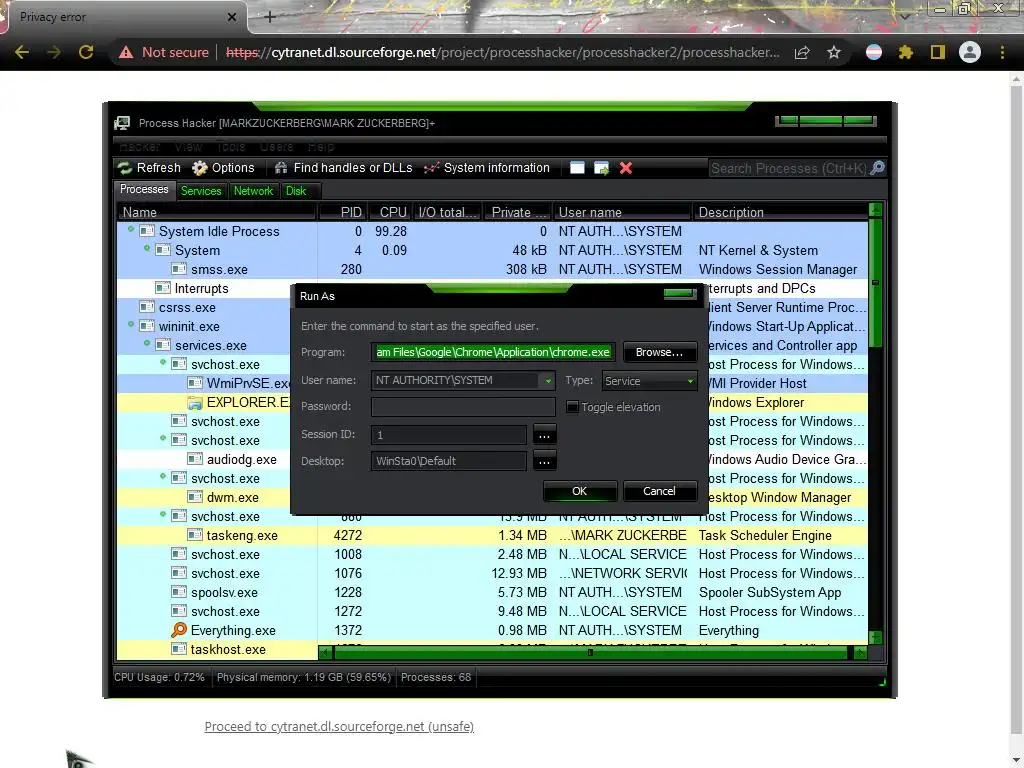
Task: Open the View menu
Action: pyautogui.click(x=188, y=146)
